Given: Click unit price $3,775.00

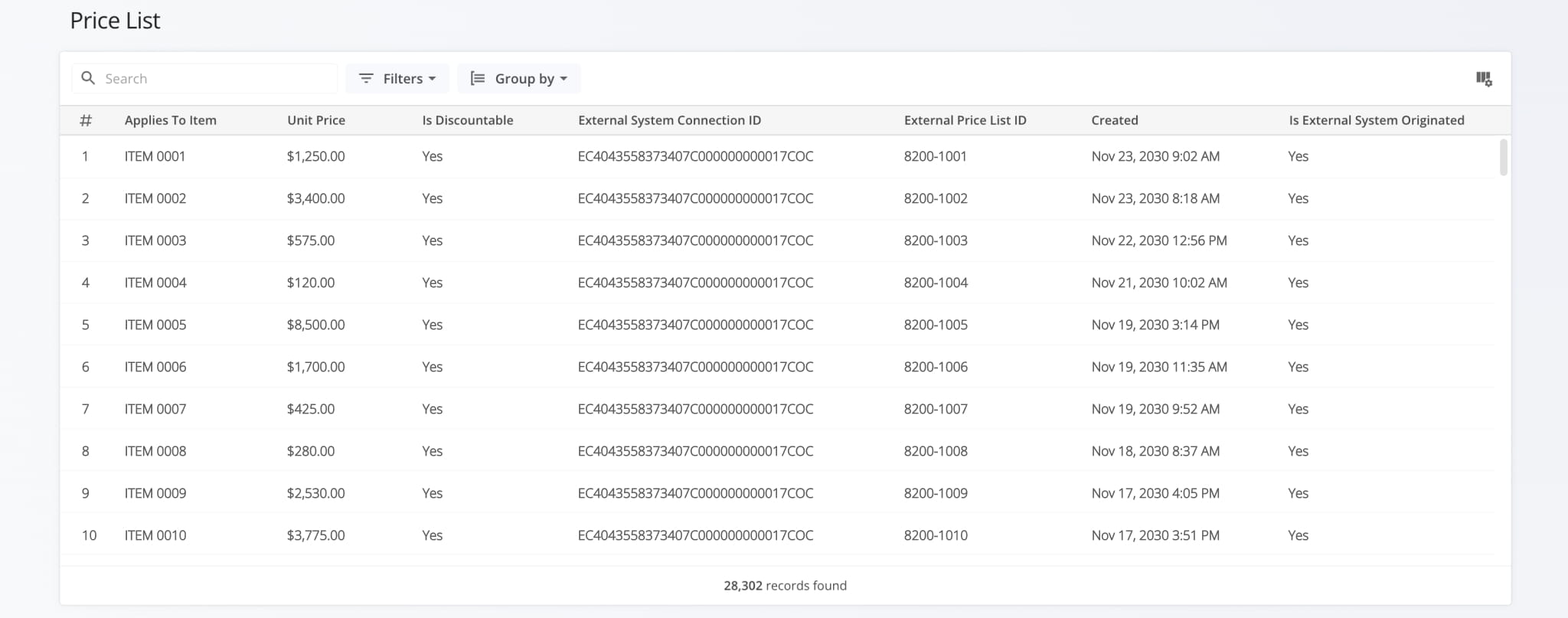Looking at the screenshot, I should click(315, 535).
